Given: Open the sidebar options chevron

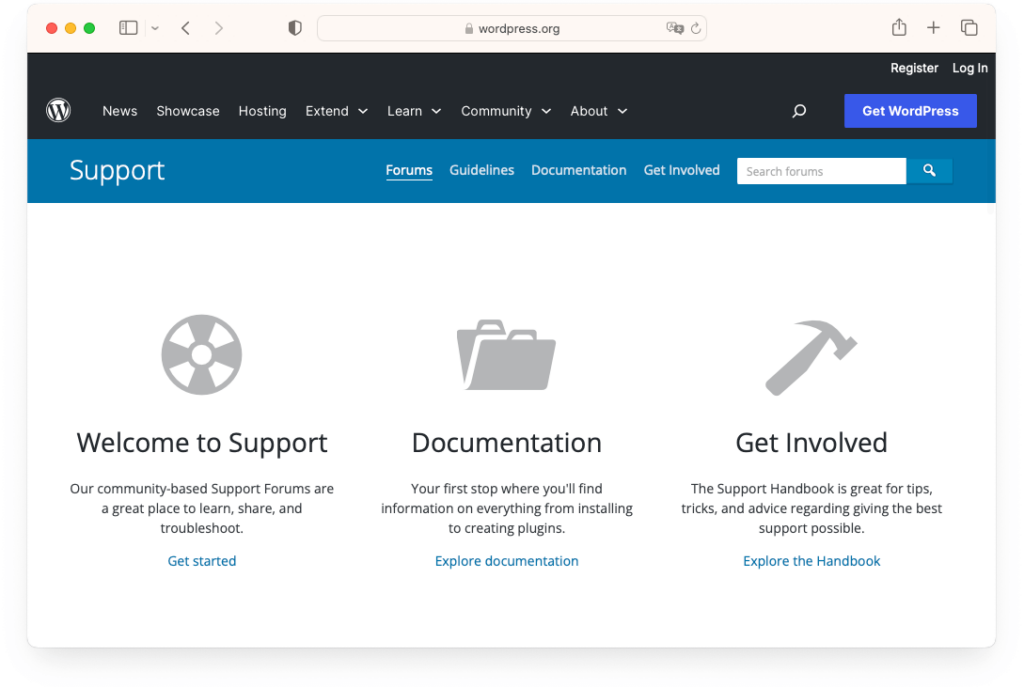Looking at the screenshot, I should click(x=155, y=28).
